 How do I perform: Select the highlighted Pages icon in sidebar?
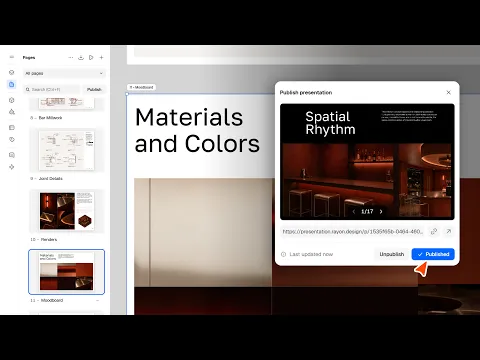[12, 84]
